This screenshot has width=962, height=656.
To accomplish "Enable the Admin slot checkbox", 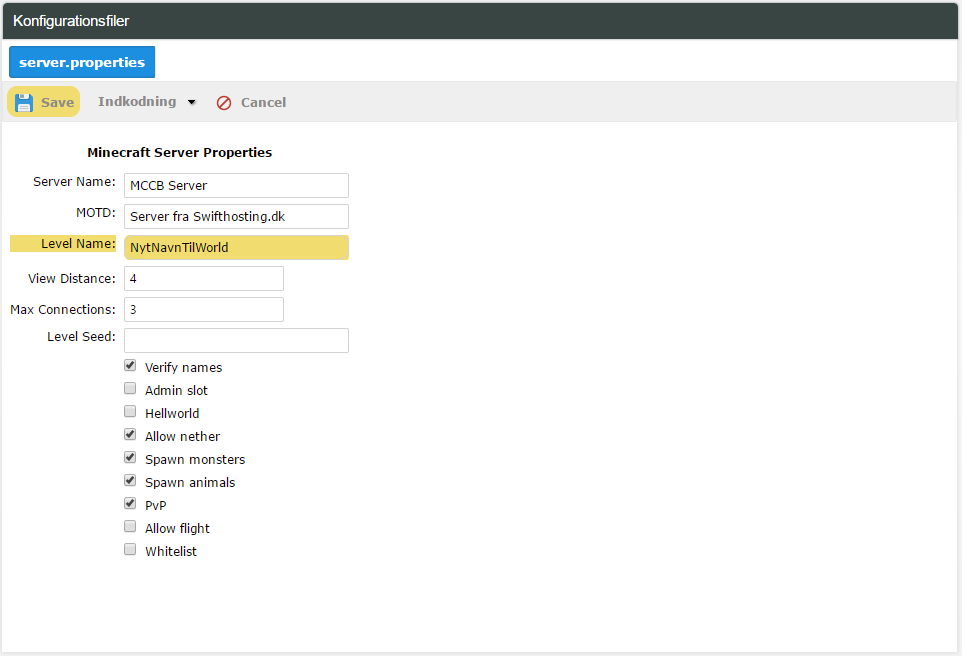I will click(130, 388).
